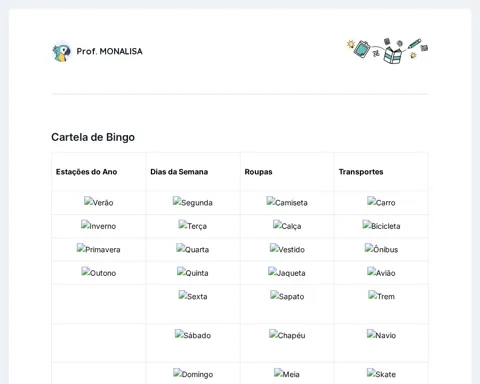Click the Estações do Ano column header
The height and width of the screenshot is (384, 480).
(x=86, y=172)
